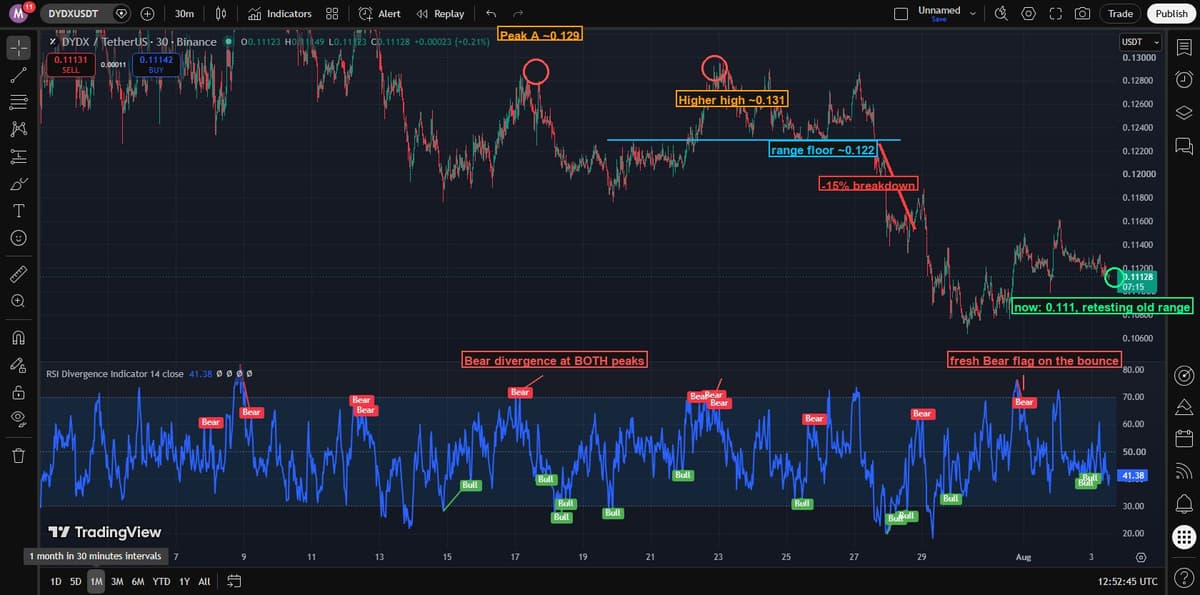Select the 1D time range
Viewport: 1200px width, 595px height.
pyautogui.click(x=56, y=581)
